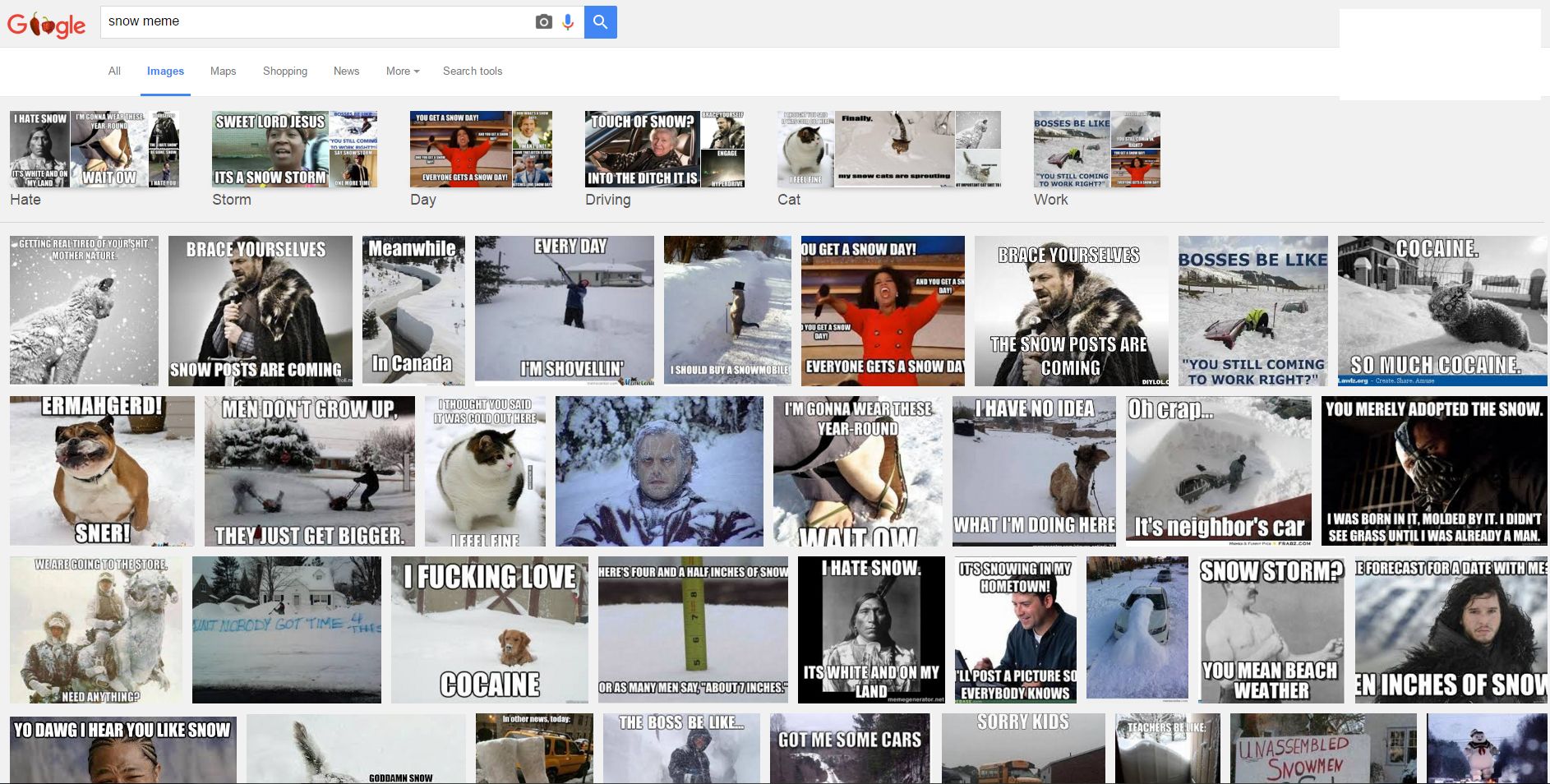
Task: View the 'Got me some cars' meme
Action: coord(851,749)
